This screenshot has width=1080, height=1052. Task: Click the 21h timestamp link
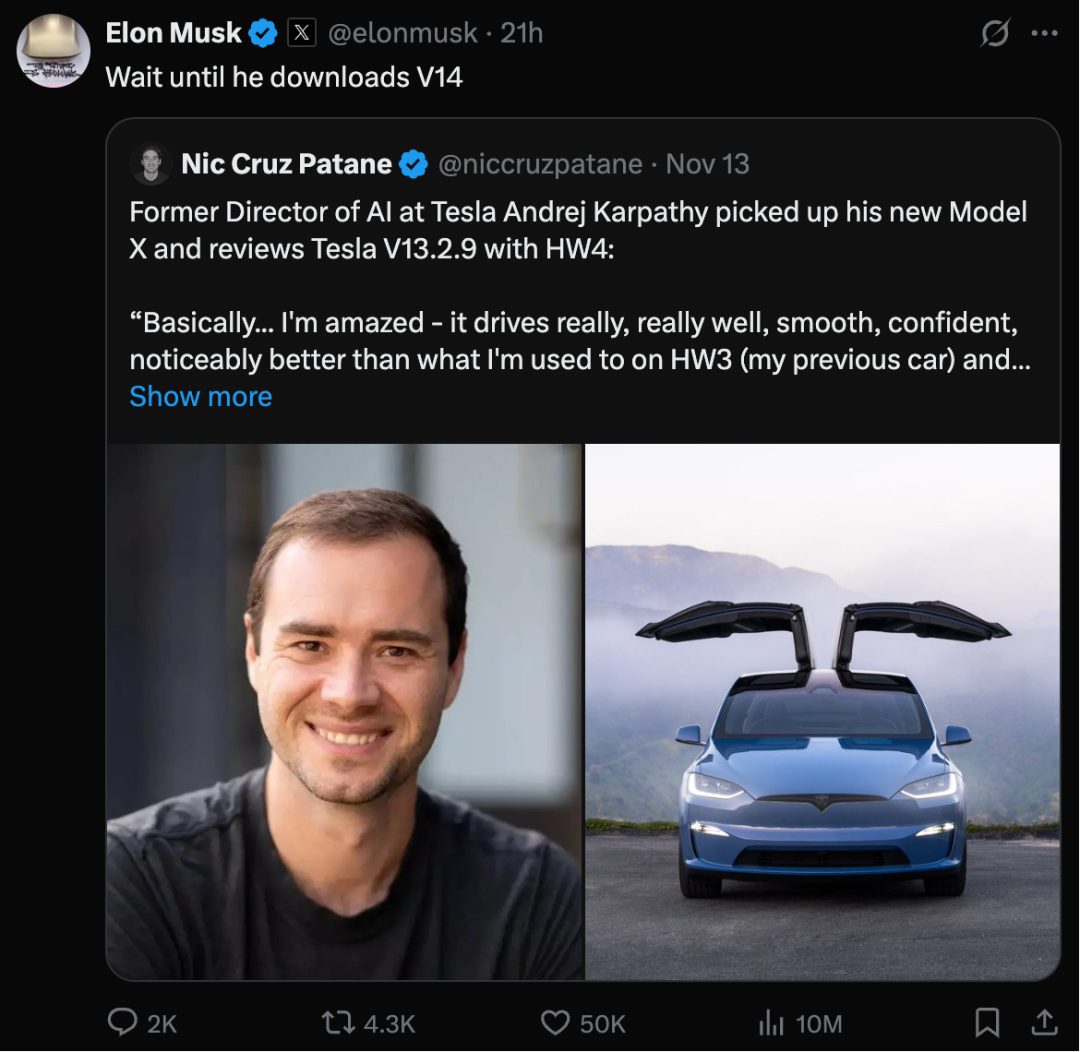[x=521, y=33]
